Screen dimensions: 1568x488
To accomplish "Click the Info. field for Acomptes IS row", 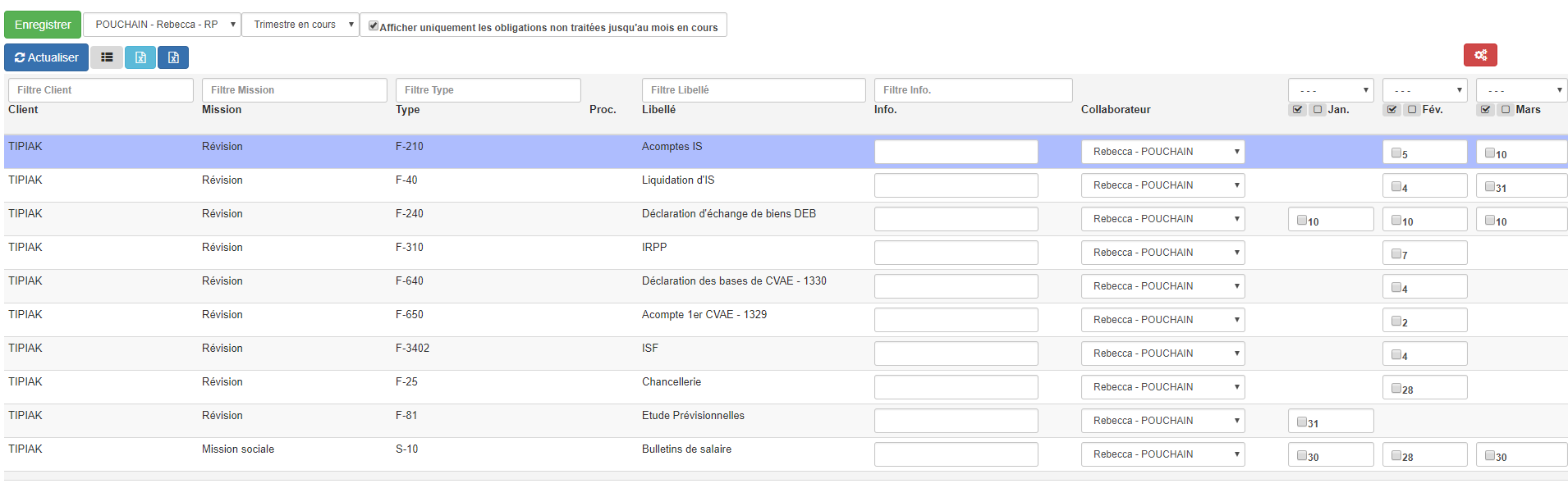I will tap(956, 152).
